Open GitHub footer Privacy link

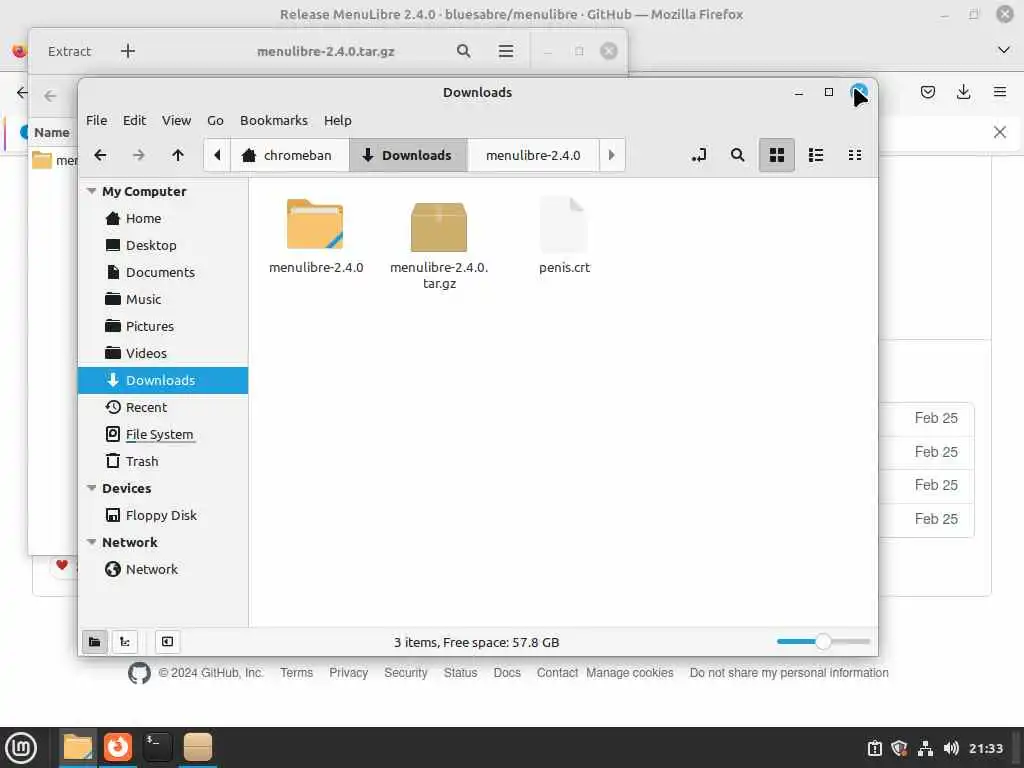point(349,673)
